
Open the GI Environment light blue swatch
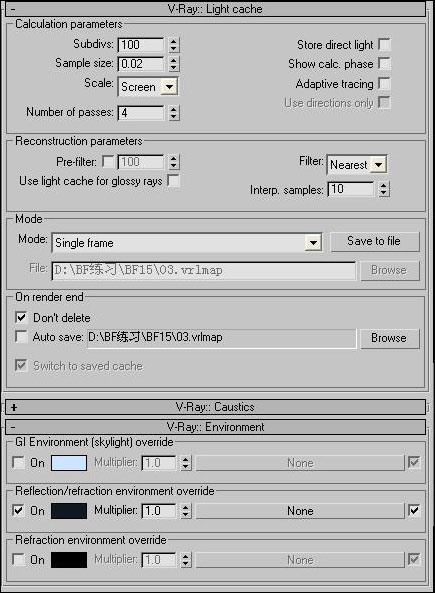(x=69, y=463)
